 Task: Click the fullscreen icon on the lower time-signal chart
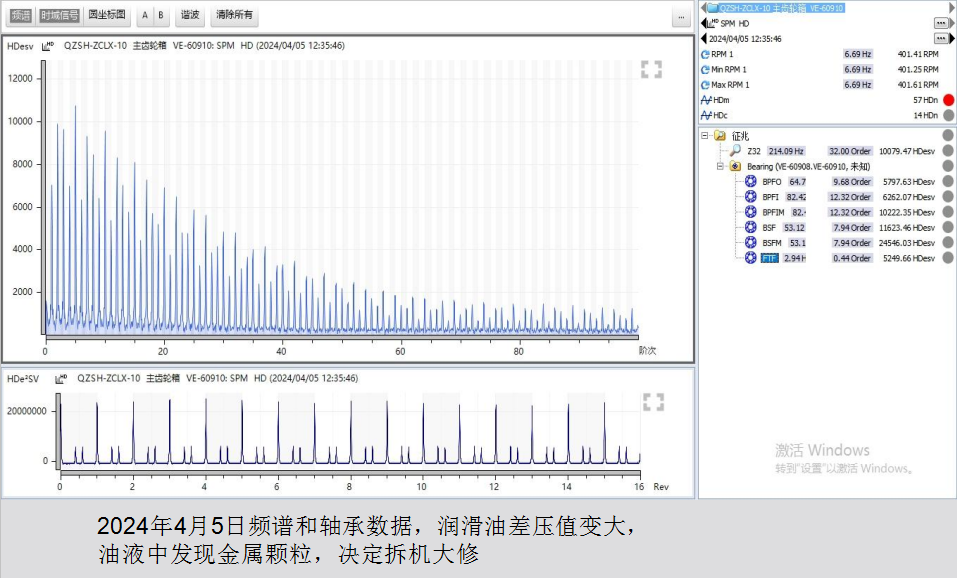click(x=653, y=402)
